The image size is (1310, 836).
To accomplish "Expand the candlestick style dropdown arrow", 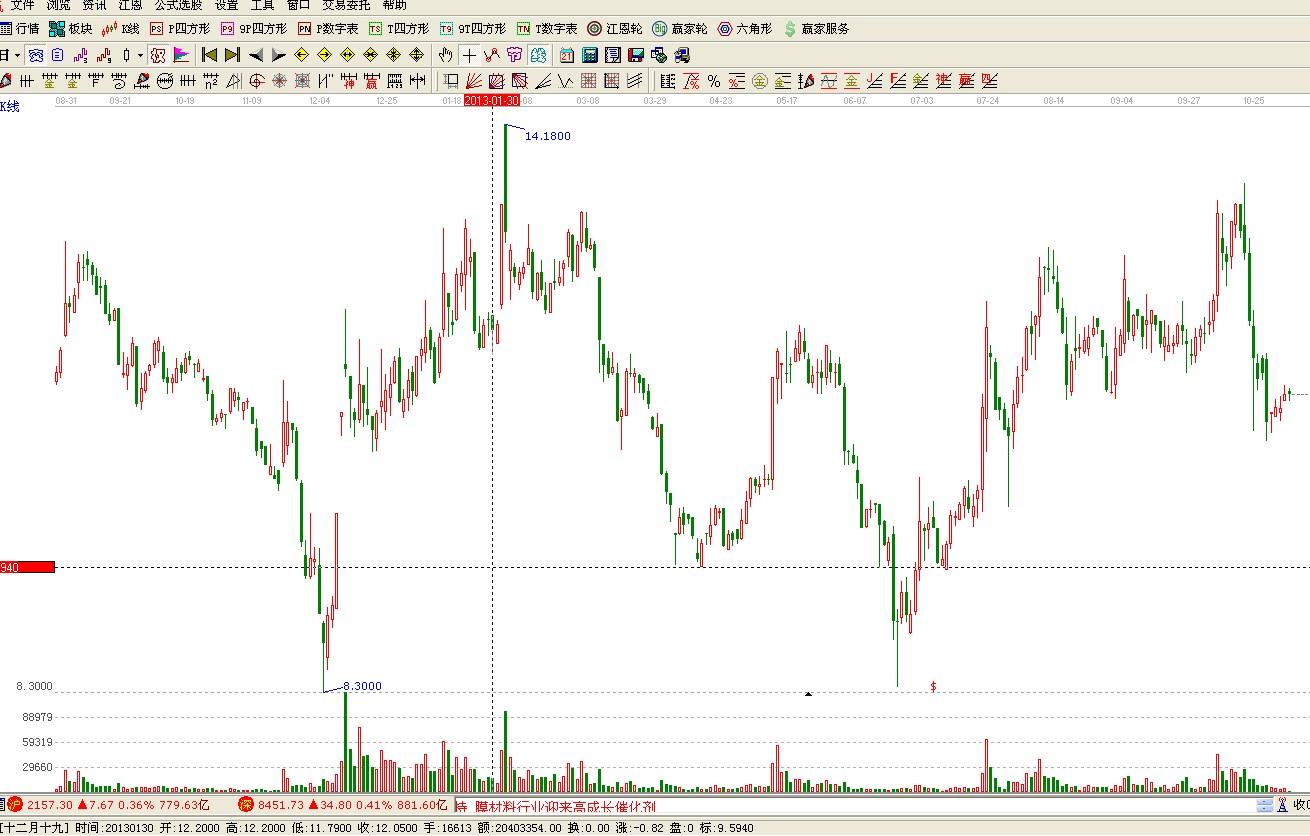I will (x=139, y=55).
